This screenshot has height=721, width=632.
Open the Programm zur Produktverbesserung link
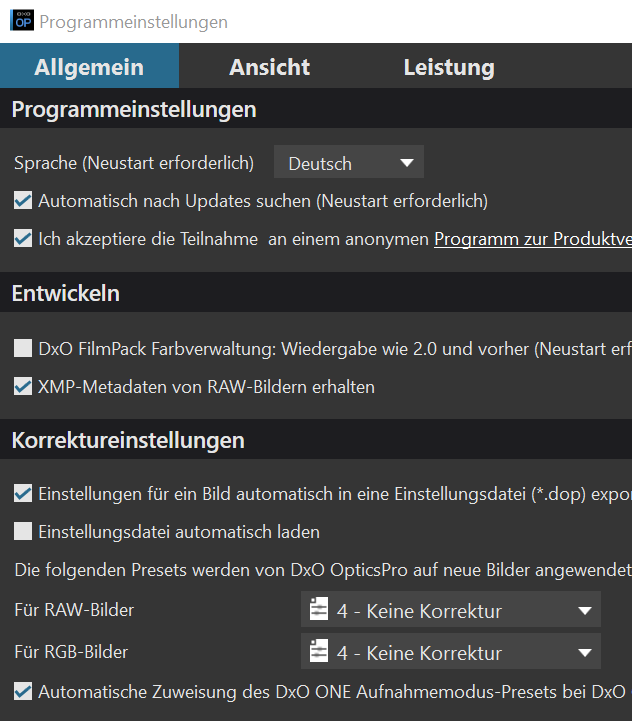tap(532, 239)
